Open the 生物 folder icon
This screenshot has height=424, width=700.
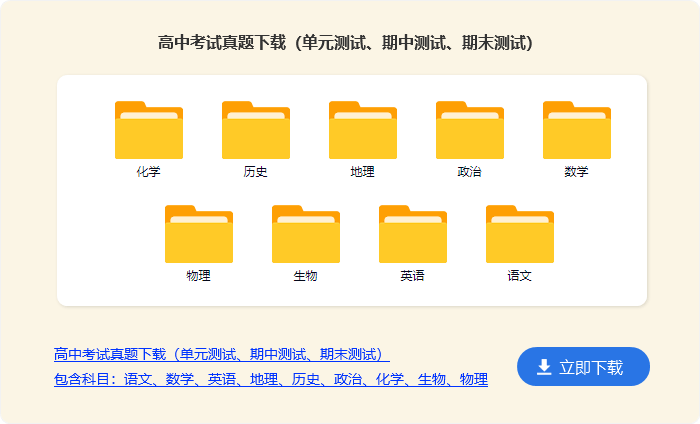[x=306, y=234]
